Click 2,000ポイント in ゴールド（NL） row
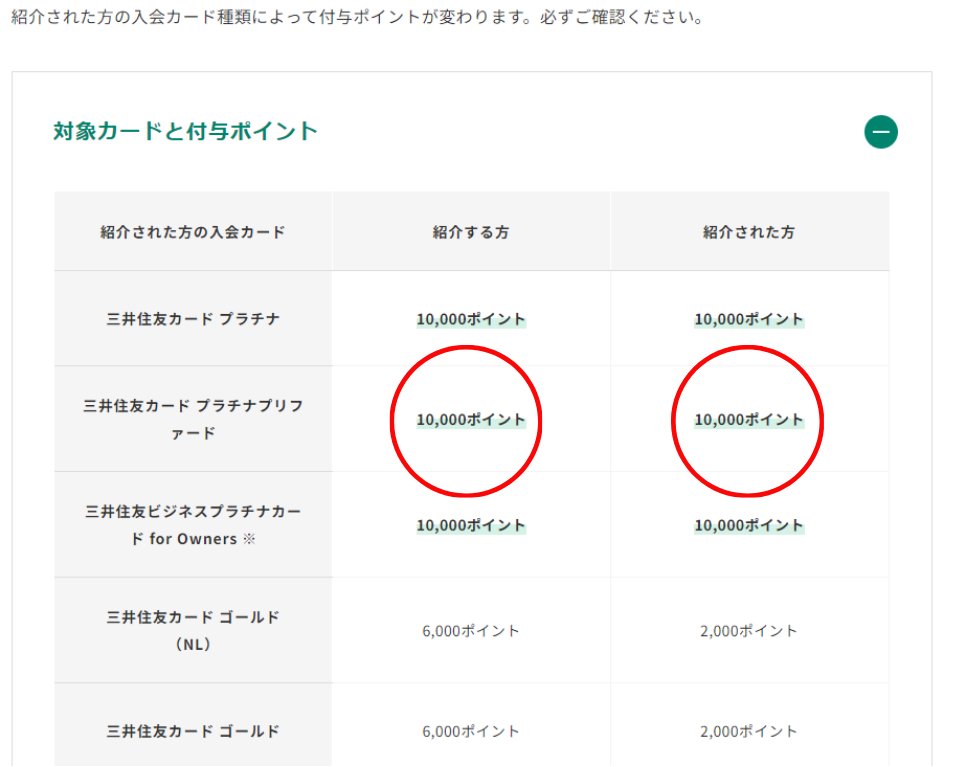 [749, 631]
